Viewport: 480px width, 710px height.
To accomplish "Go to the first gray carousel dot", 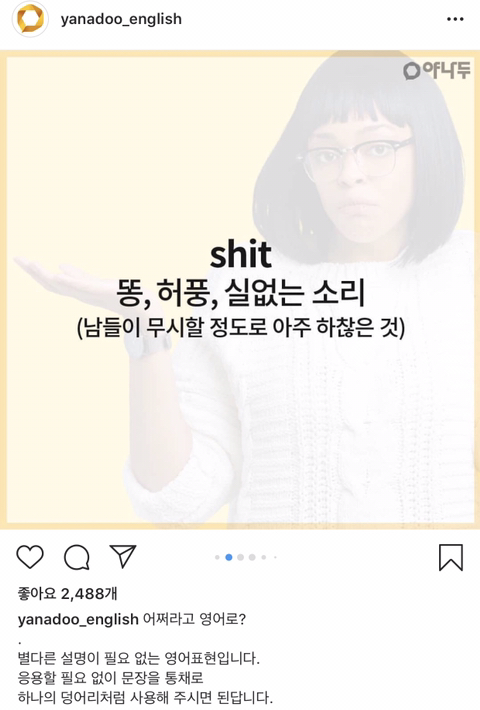I will coord(217,557).
